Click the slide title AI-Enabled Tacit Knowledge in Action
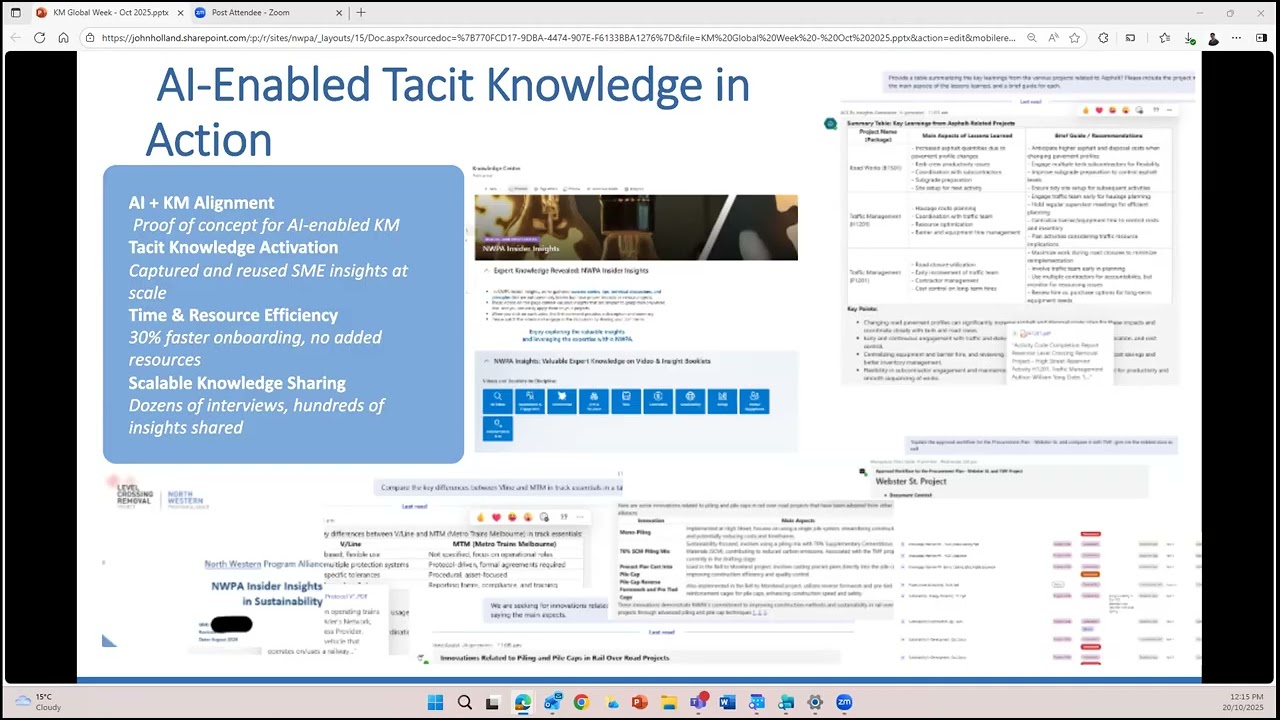The image size is (1280, 720). click(x=448, y=112)
